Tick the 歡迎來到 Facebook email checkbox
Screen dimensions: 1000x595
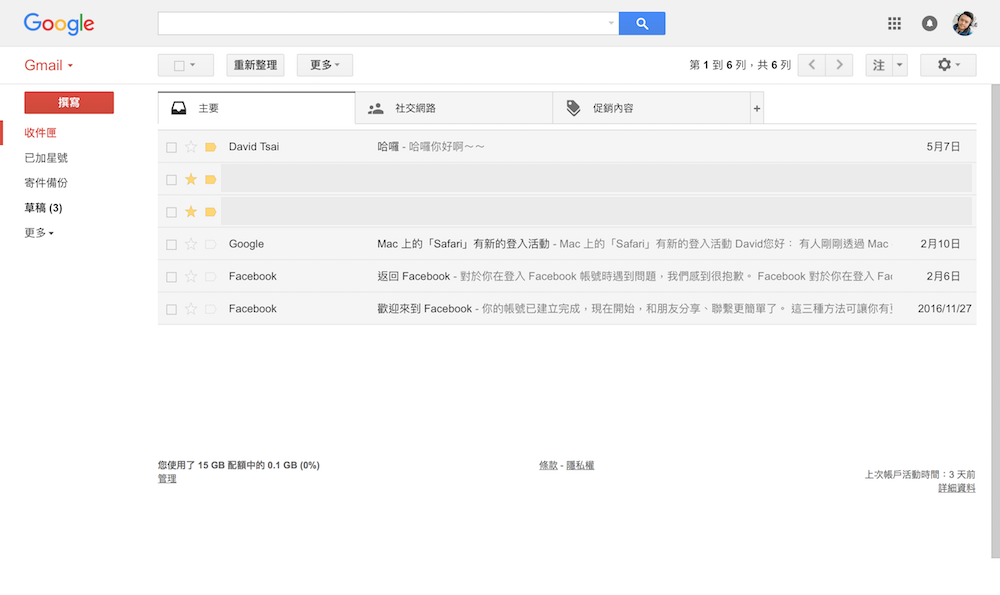[171, 309]
